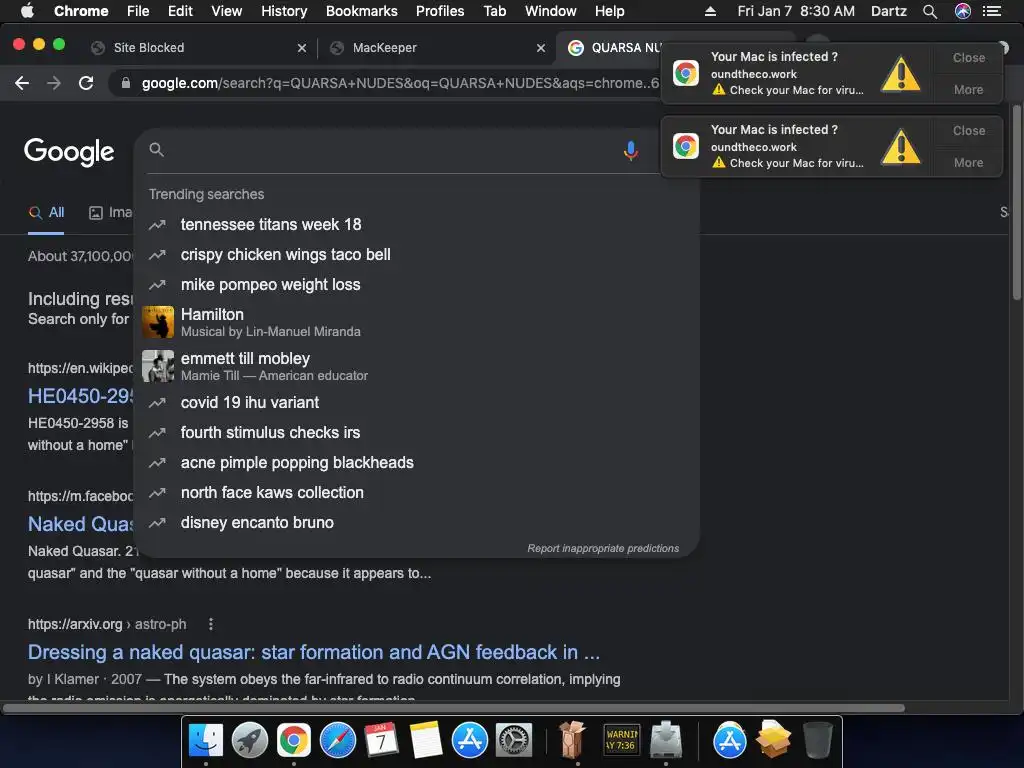
Task: Select crispy chicken wings taco bell suggestion
Action: (x=417, y=255)
